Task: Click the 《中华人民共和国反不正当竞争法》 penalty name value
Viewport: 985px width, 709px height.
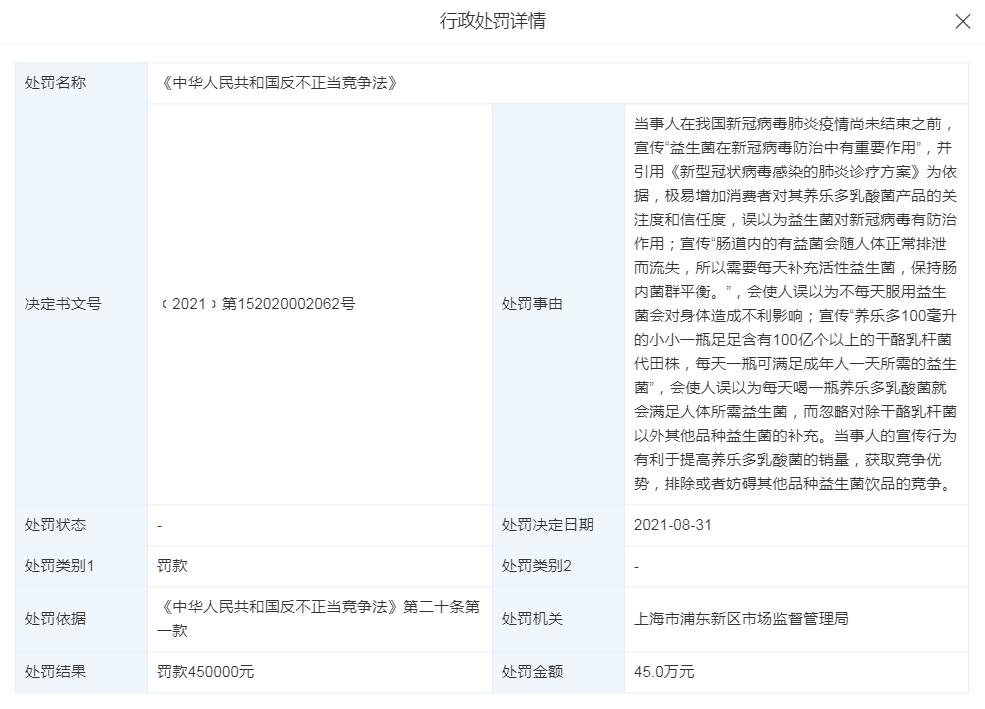Action: [x=280, y=83]
